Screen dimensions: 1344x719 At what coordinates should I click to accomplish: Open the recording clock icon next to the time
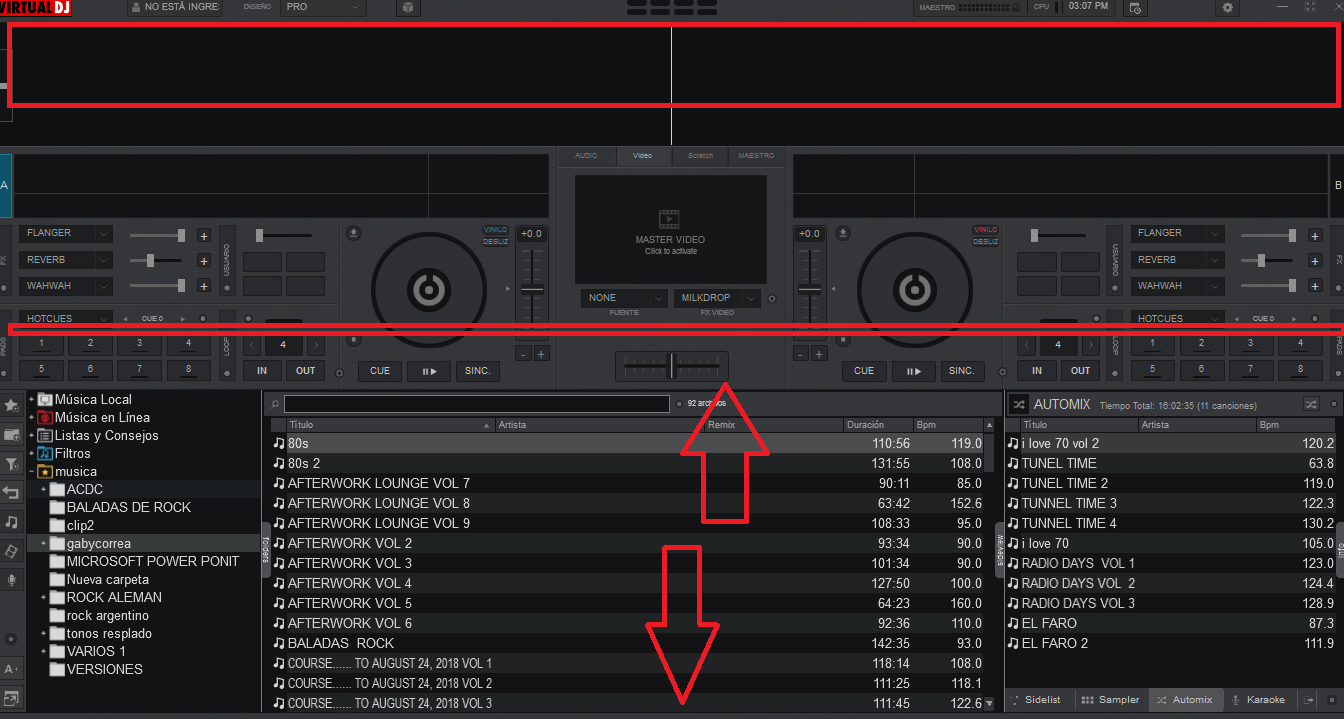tap(1134, 7)
